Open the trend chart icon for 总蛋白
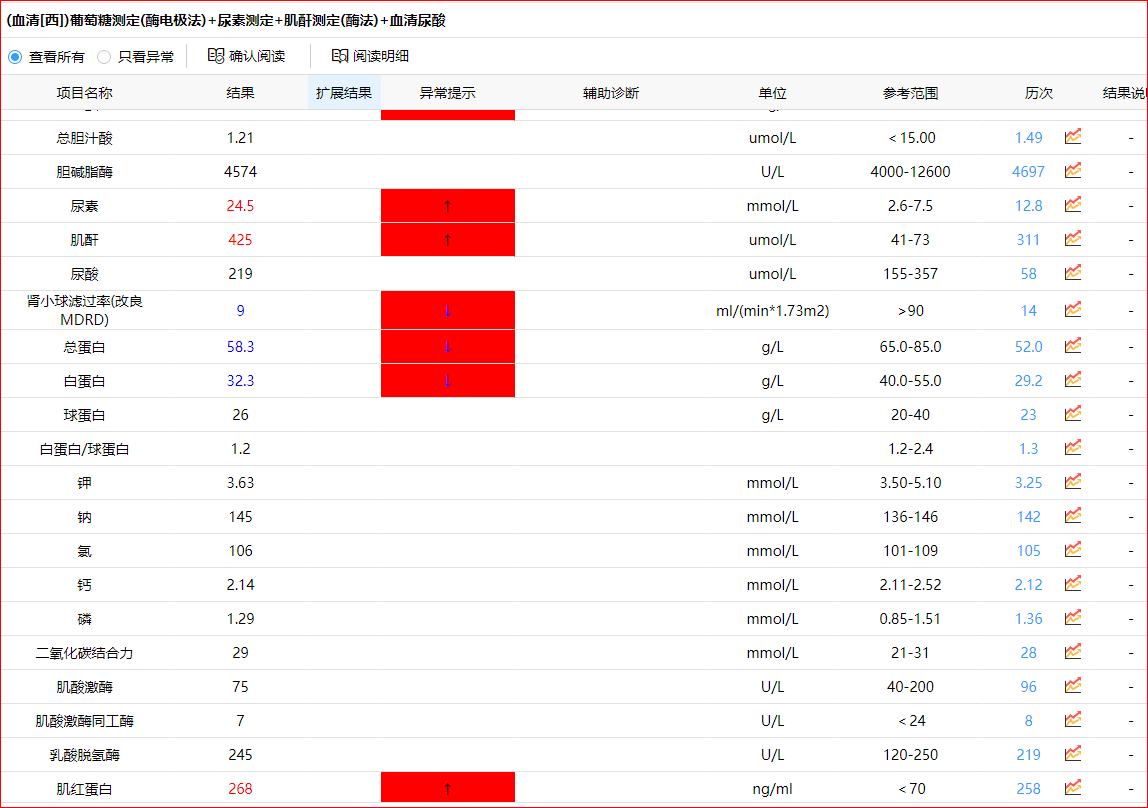Image resolution: width=1148 pixels, height=808 pixels. (x=1073, y=345)
